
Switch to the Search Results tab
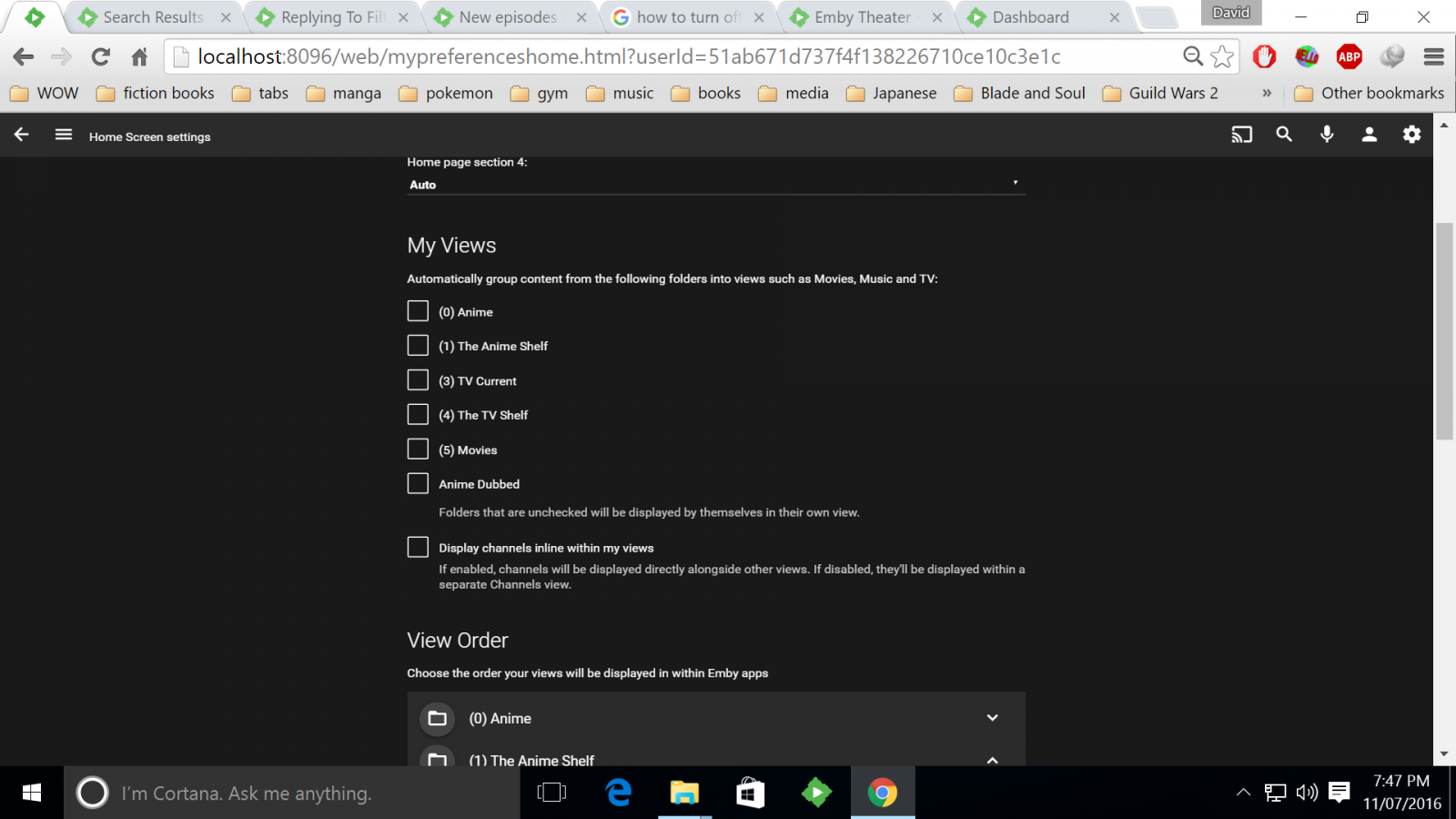(x=153, y=17)
